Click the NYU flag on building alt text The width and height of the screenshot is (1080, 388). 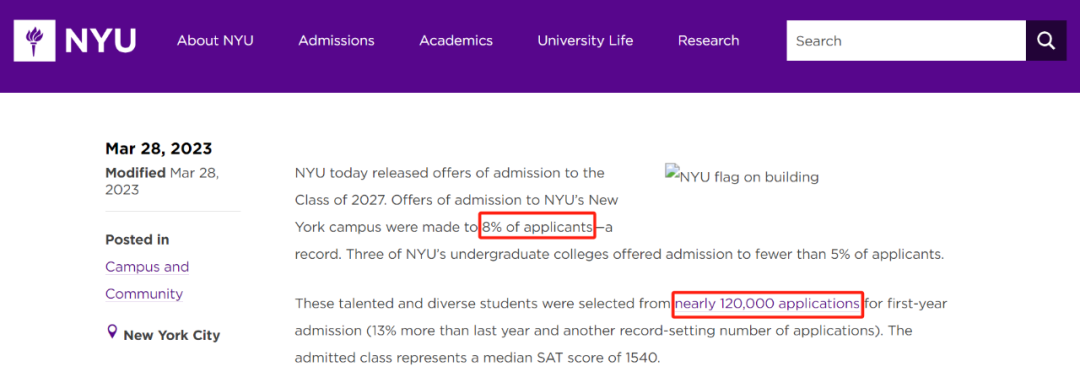749,177
